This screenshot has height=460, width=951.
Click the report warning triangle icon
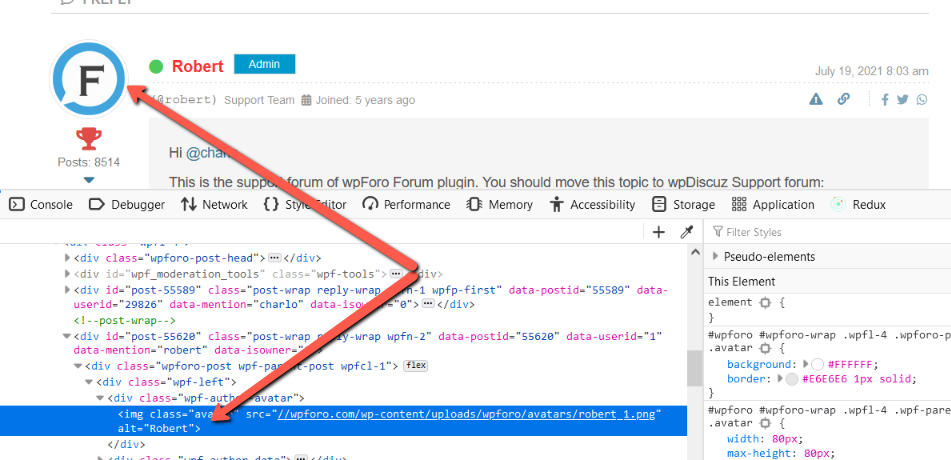point(816,99)
